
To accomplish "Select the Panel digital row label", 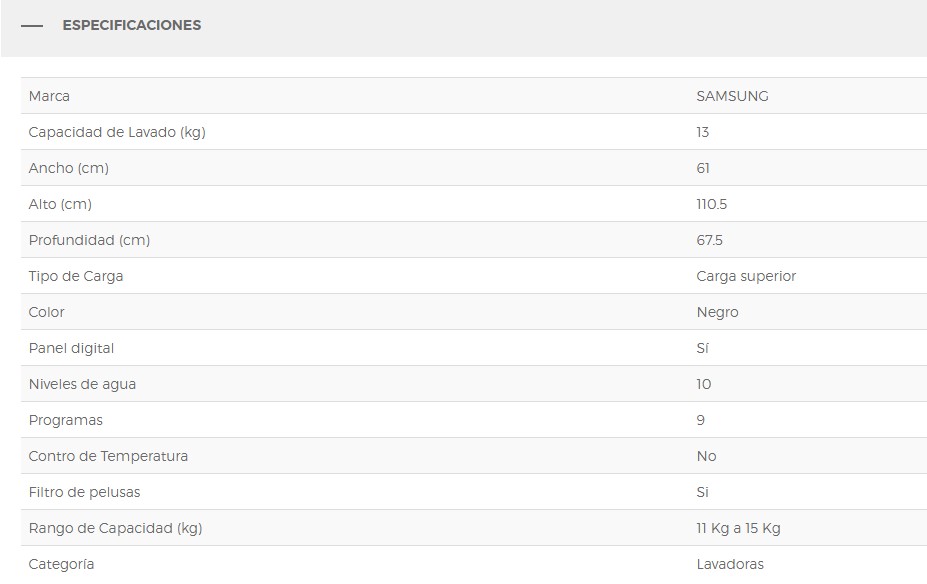I will 71,348.
